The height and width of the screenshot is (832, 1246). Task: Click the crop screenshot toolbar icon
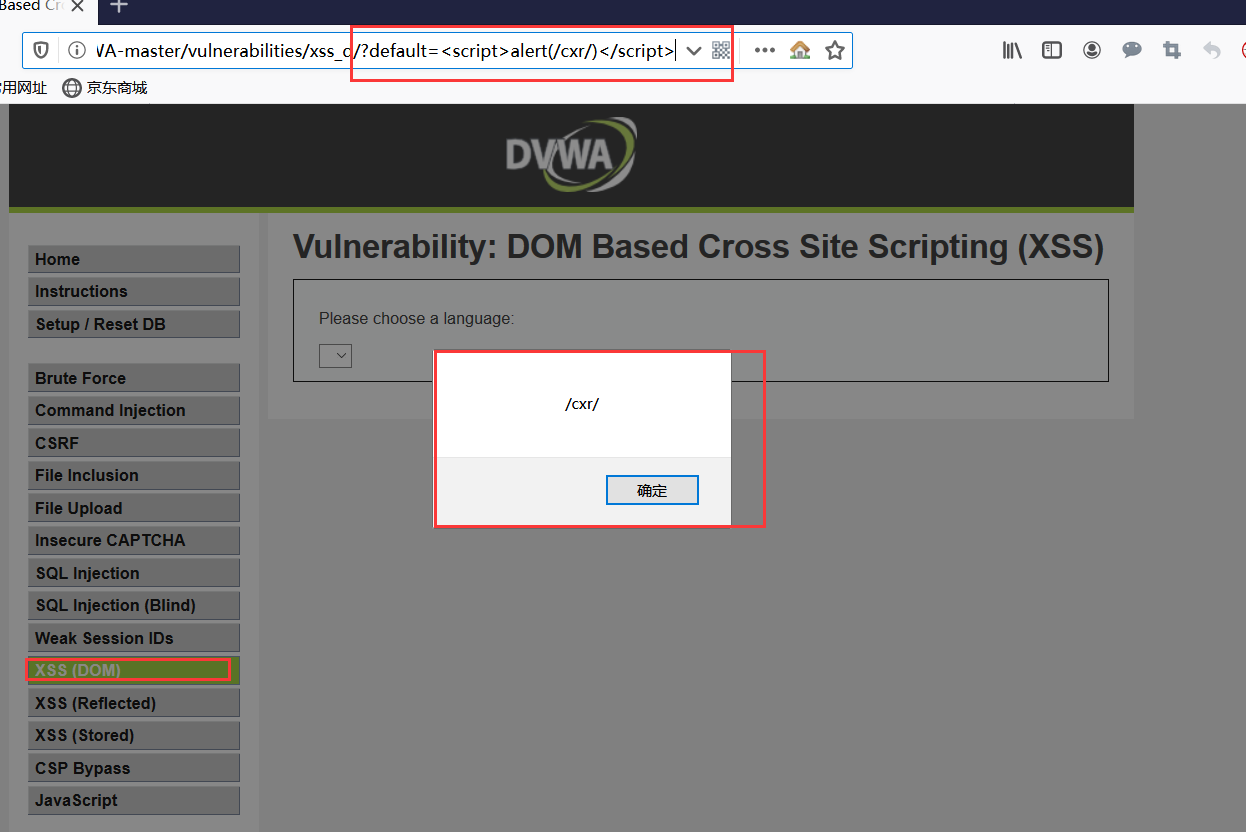(1172, 50)
